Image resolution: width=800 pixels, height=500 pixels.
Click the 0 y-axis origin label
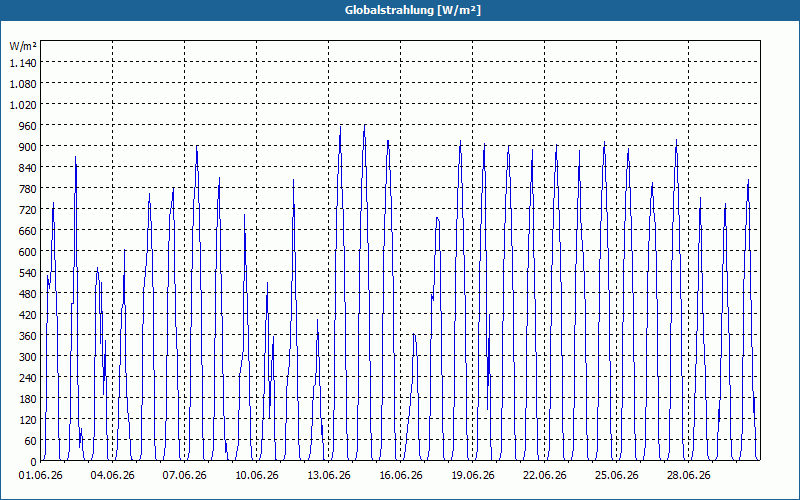tap(34, 462)
